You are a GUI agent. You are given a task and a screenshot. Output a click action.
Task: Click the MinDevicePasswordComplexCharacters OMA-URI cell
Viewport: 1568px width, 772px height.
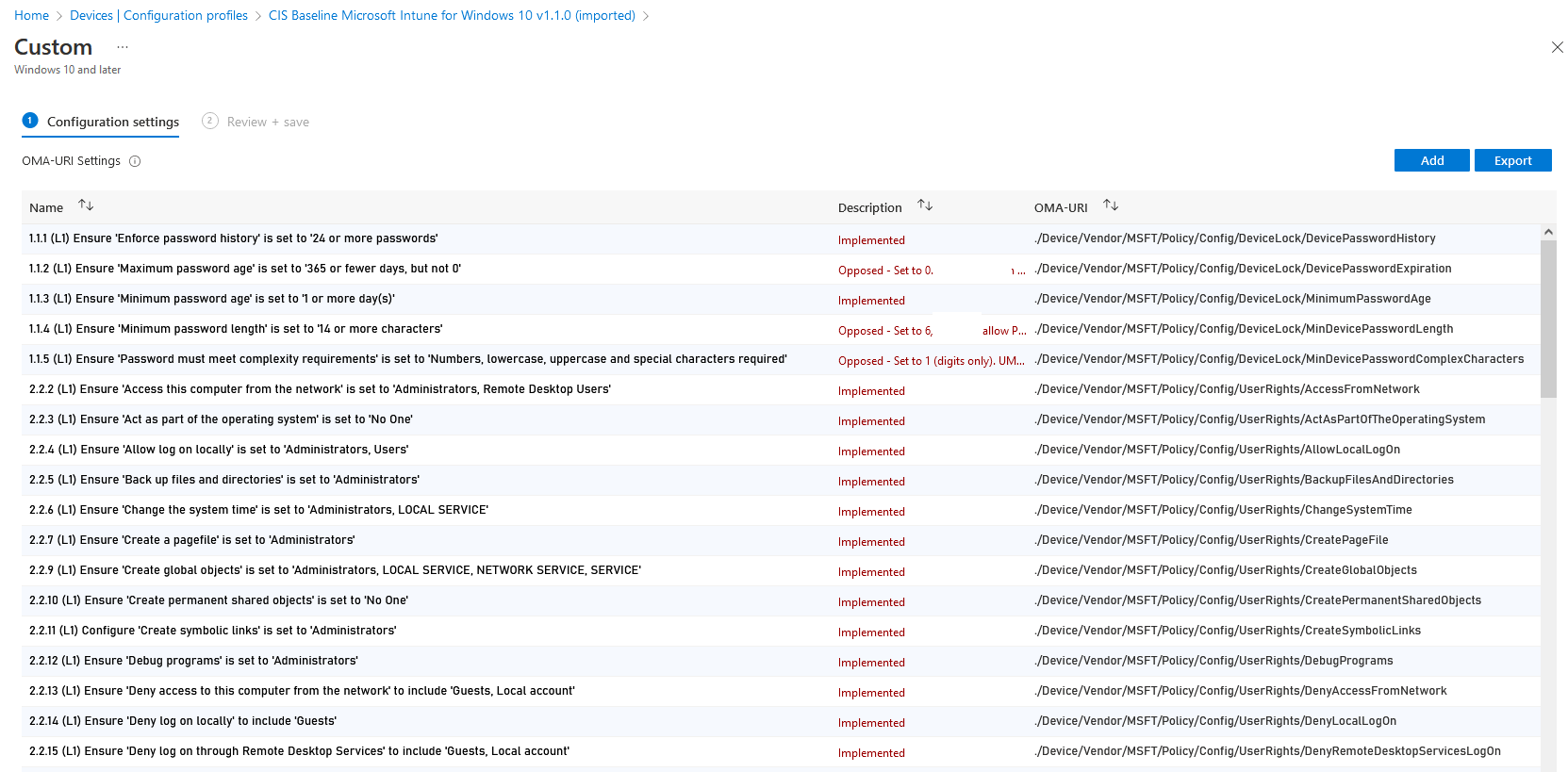pyautogui.click(x=1279, y=359)
